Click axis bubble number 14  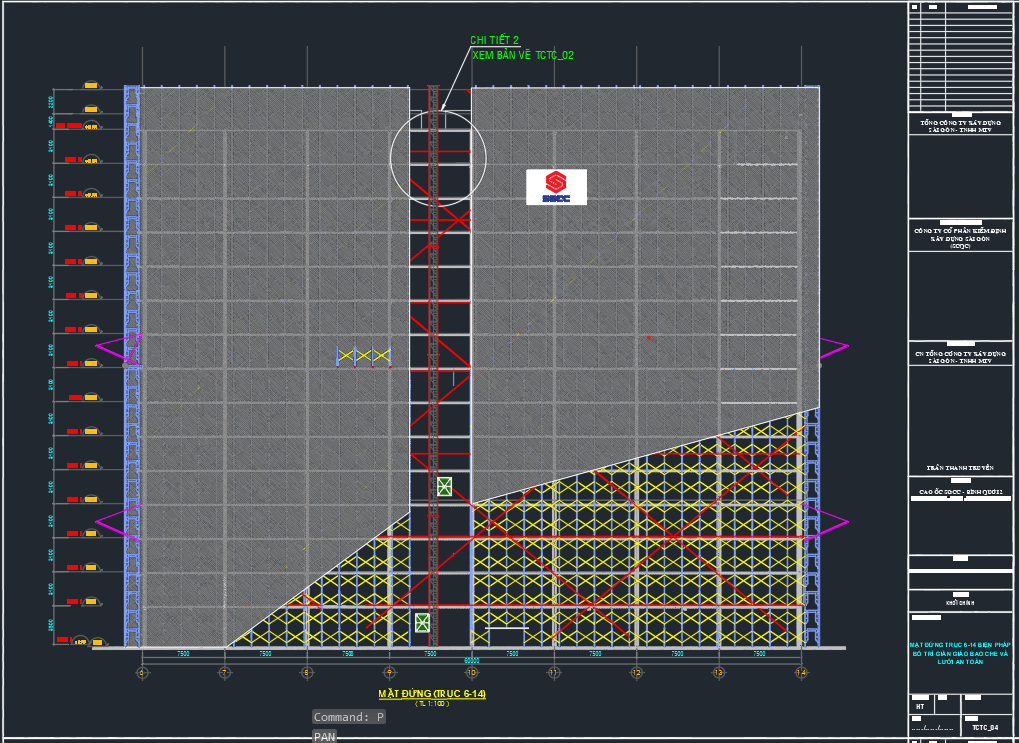800,673
